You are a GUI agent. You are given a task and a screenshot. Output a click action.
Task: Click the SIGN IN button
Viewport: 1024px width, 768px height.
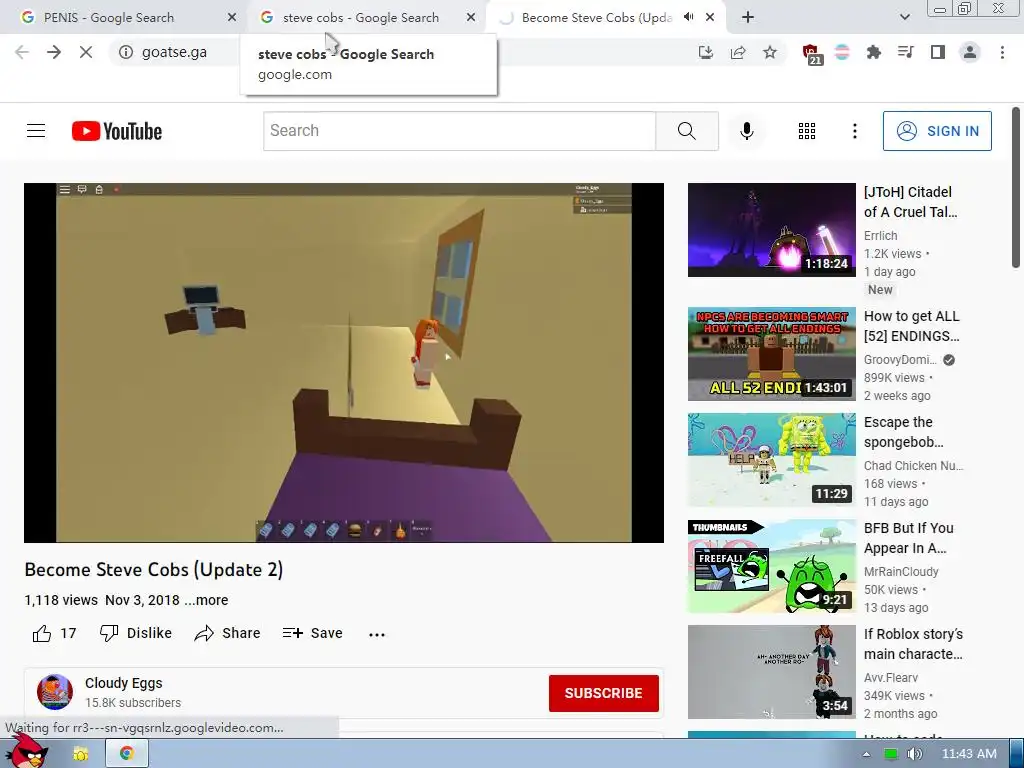click(937, 131)
